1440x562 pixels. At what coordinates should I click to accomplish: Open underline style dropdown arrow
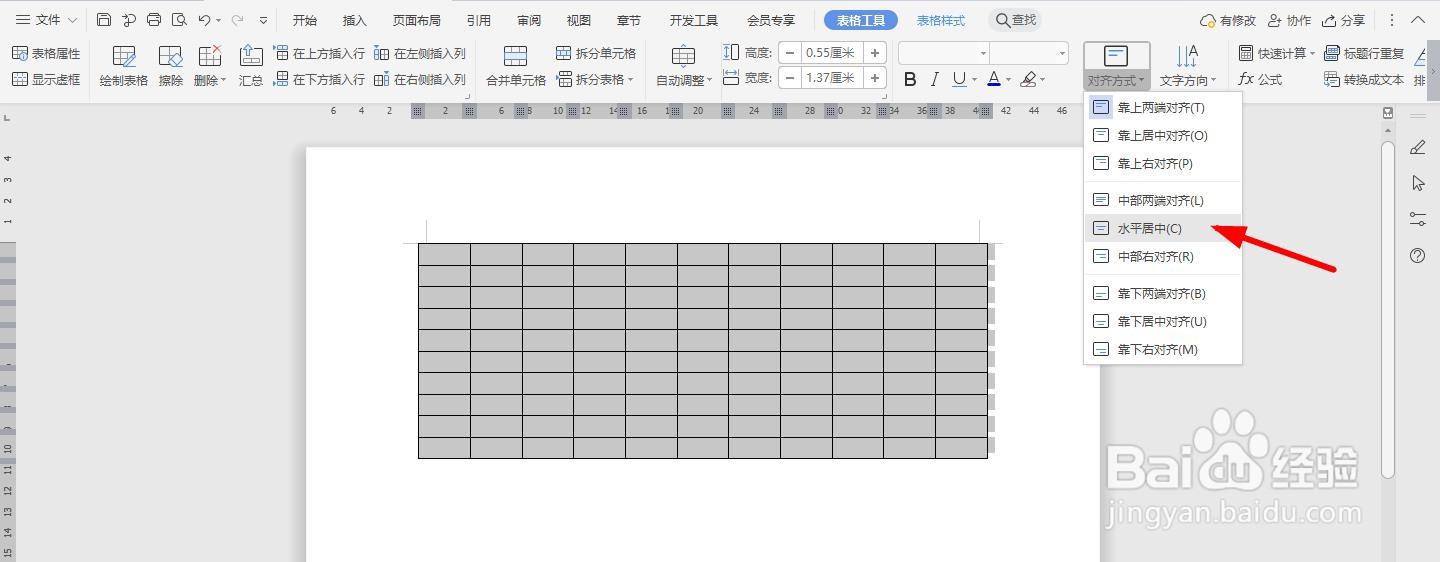coord(974,80)
